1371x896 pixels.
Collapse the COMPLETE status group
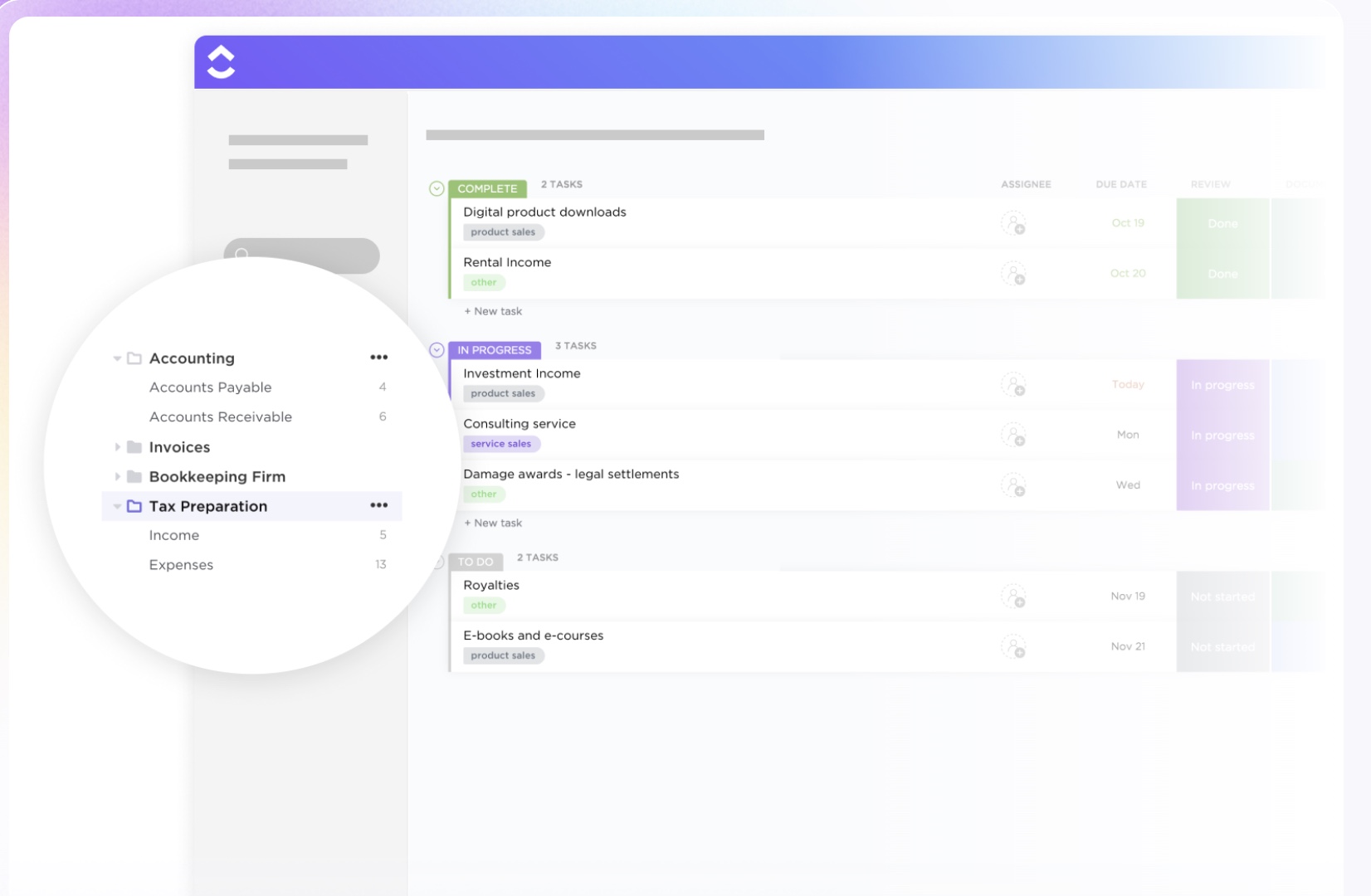(x=437, y=188)
